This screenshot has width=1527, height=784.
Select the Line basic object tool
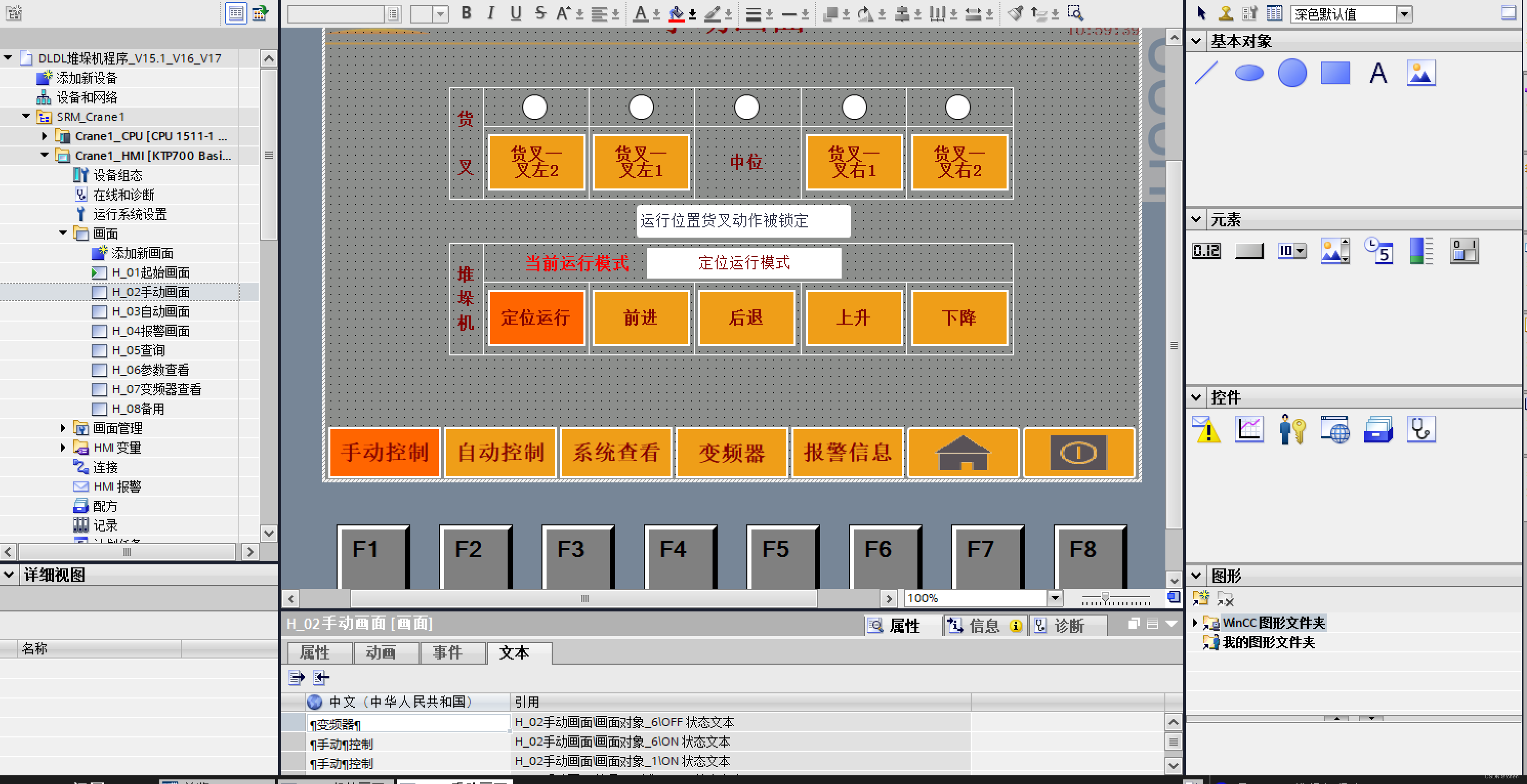[1206, 73]
